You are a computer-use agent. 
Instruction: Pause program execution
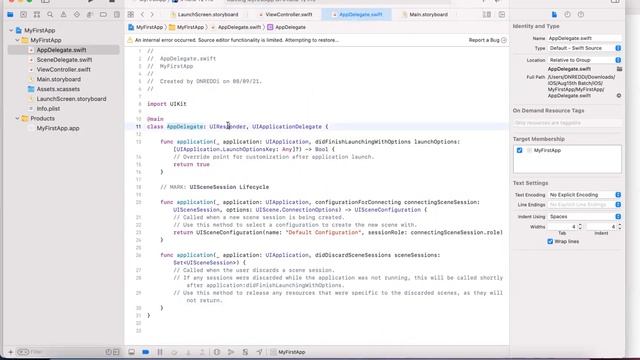[160, 352]
